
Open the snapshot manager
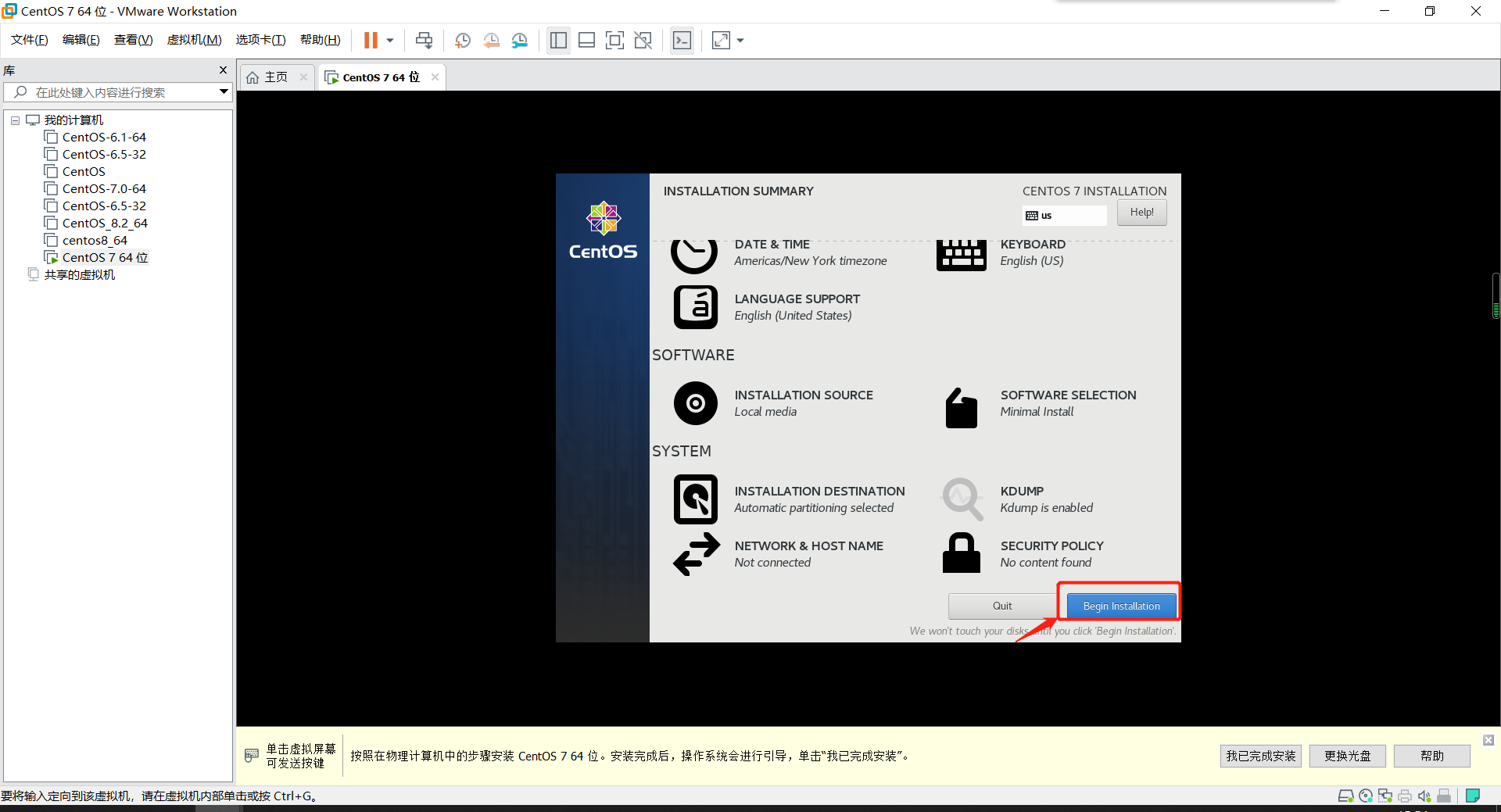(520, 40)
